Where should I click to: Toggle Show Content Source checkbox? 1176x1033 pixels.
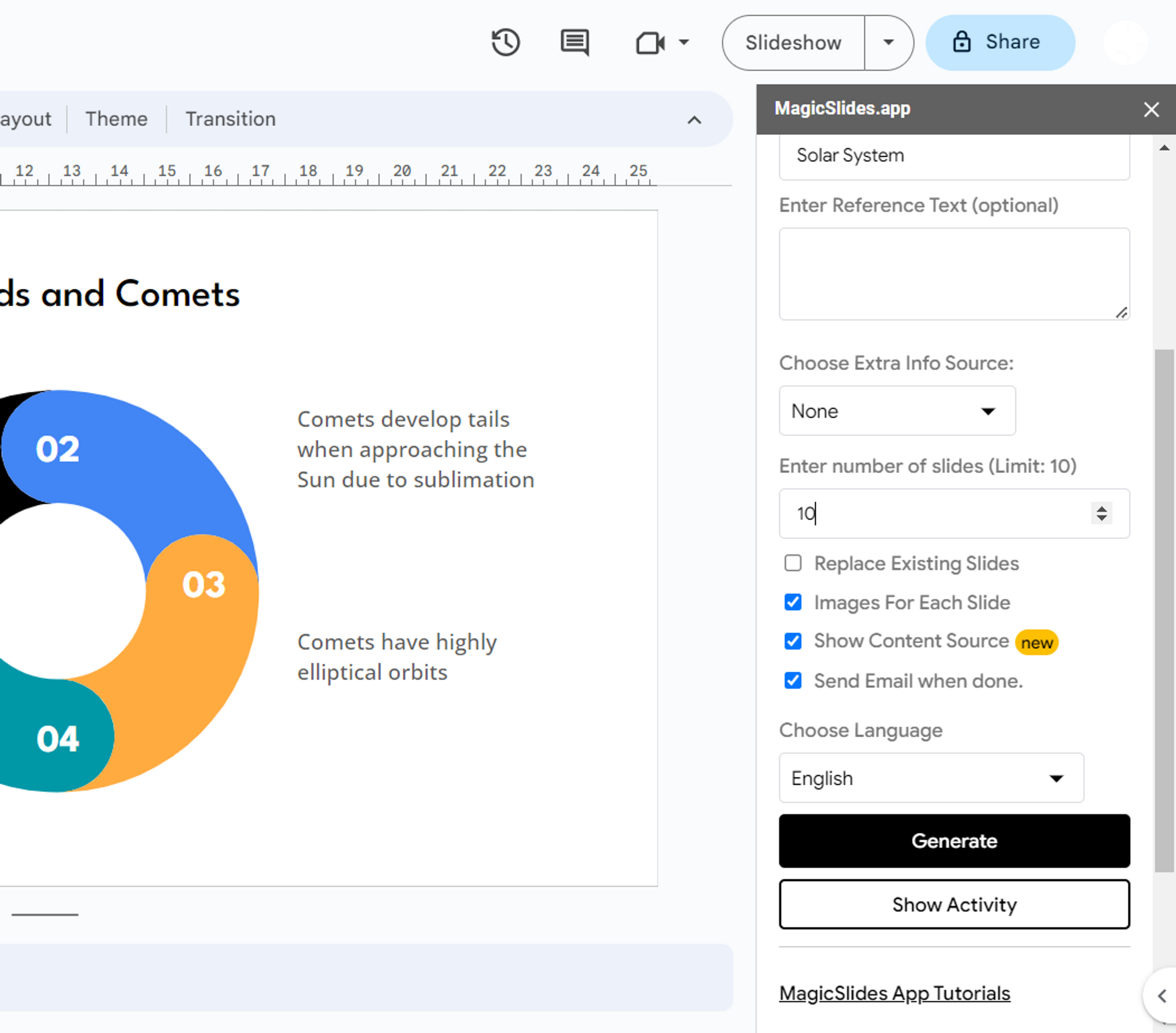tap(793, 641)
